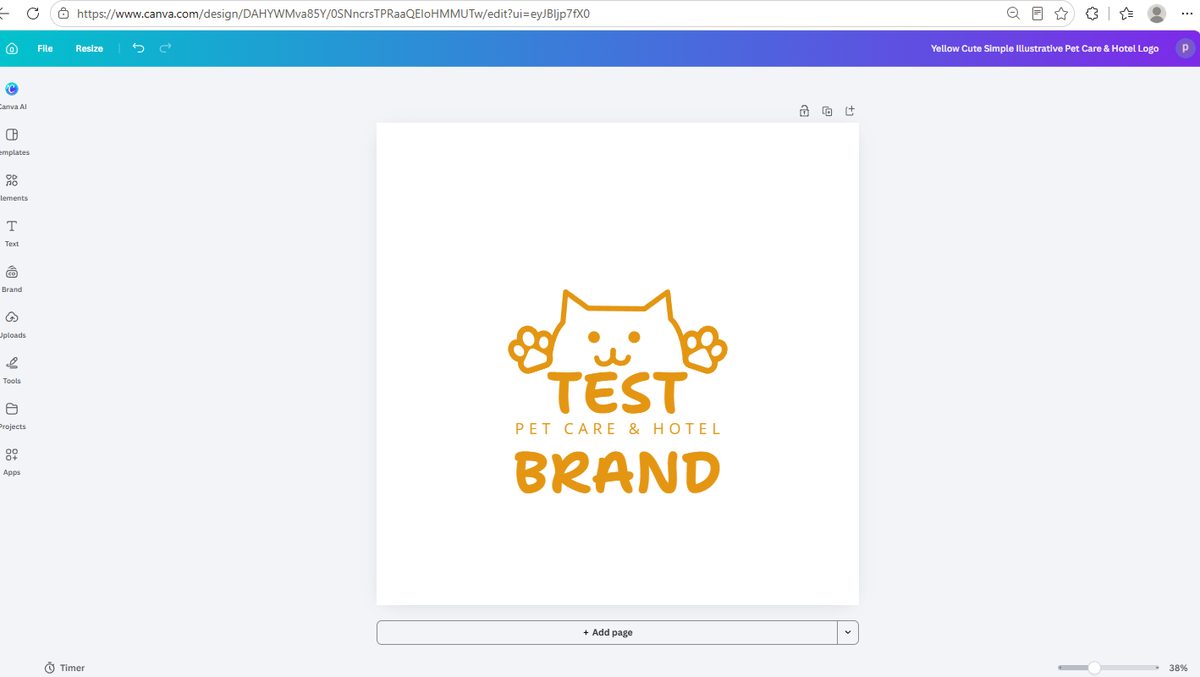Undo the last action
Screen dimensions: 1200x677
pos(139,48)
